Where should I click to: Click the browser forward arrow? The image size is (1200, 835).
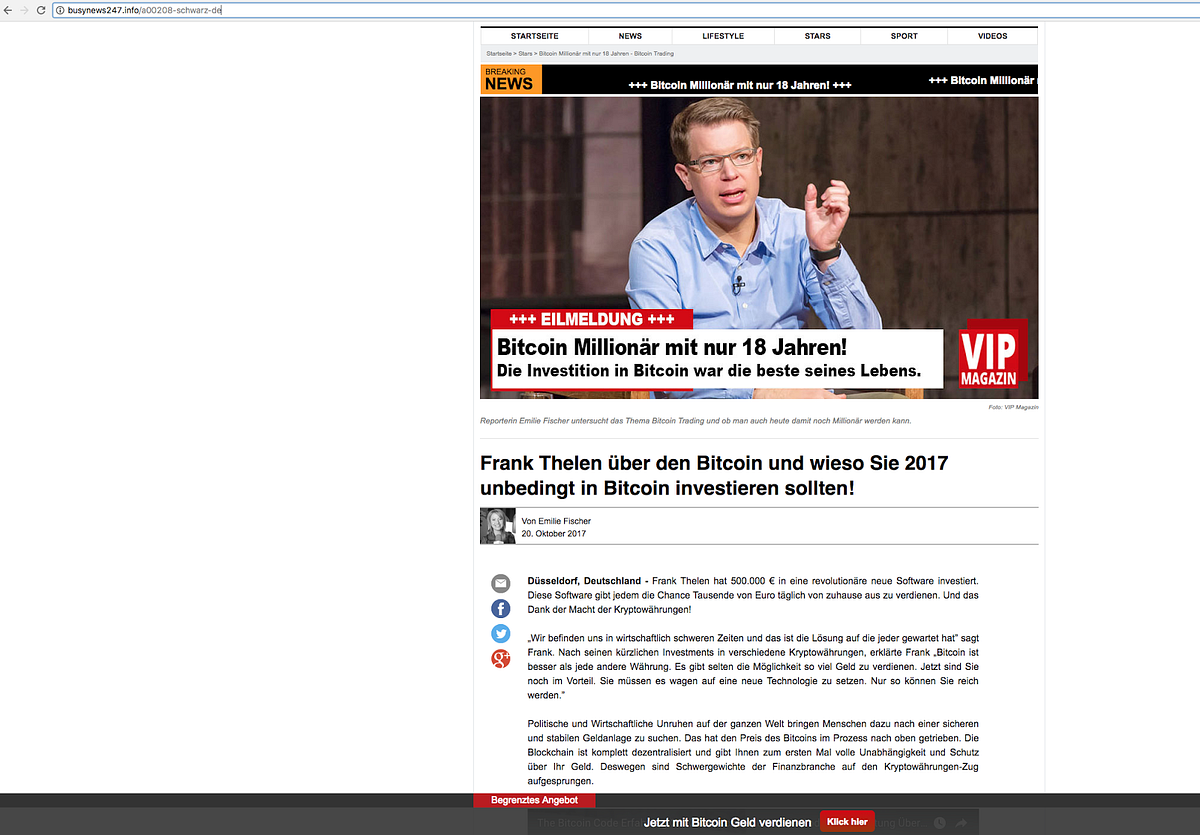coord(23,10)
